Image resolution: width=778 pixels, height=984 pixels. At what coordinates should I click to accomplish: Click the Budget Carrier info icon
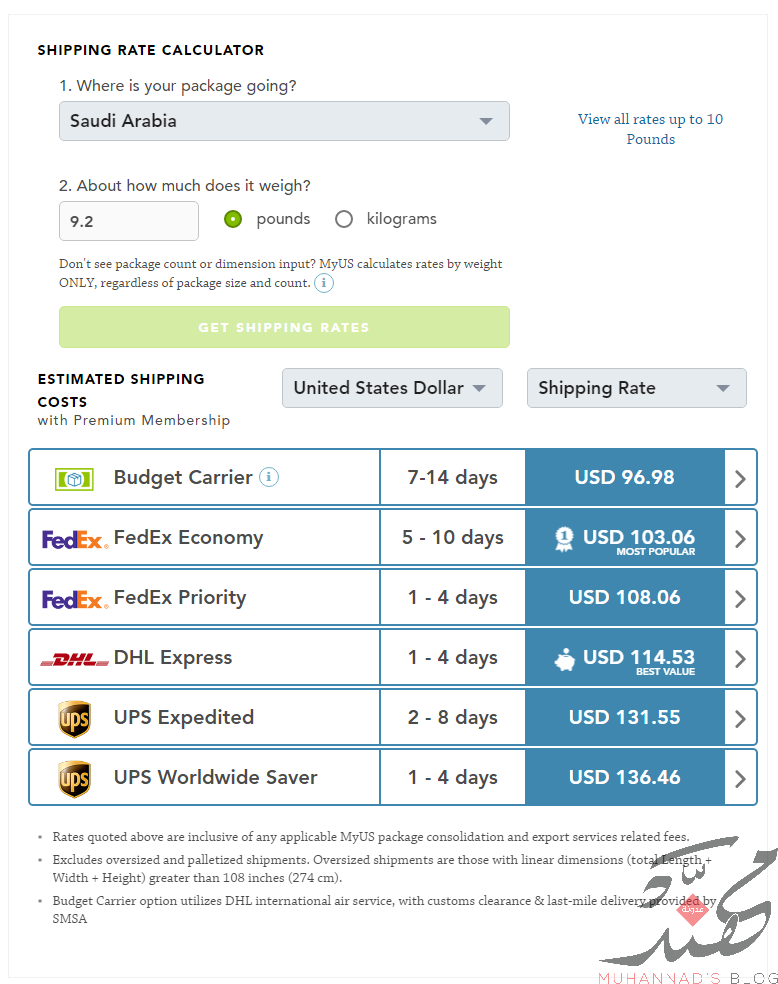269,477
